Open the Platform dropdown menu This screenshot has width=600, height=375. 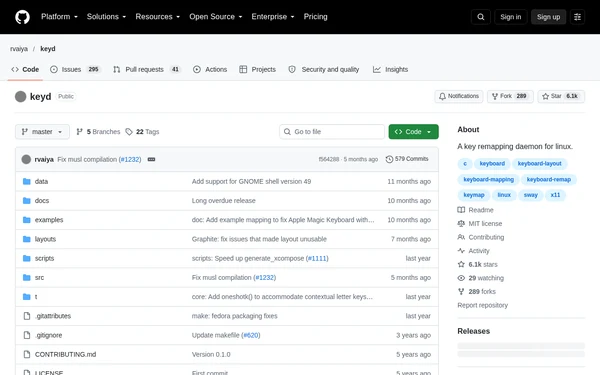[59, 17]
